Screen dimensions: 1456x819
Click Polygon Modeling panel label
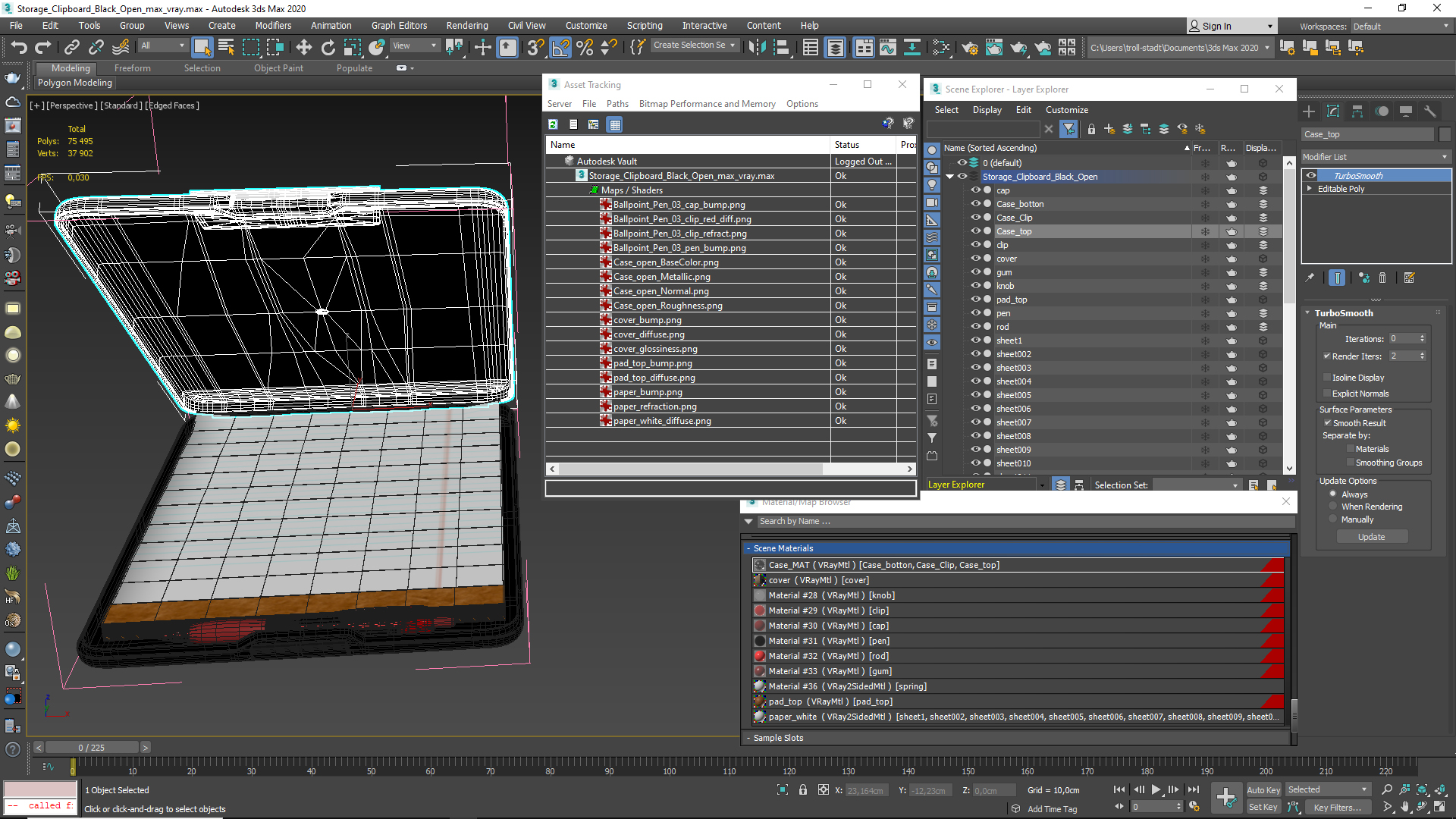click(x=75, y=83)
